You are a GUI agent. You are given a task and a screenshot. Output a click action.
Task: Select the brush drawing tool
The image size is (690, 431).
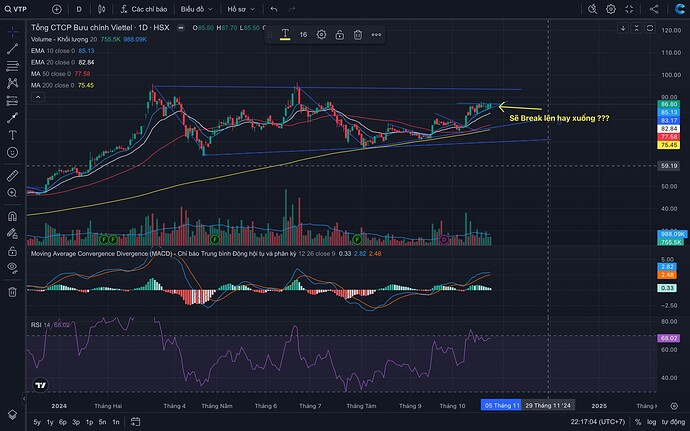coord(12,118)
